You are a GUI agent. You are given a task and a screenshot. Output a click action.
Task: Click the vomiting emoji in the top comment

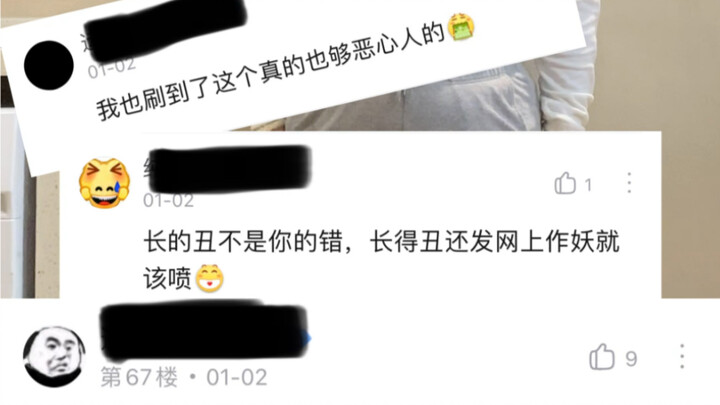[x=461, y=27]
